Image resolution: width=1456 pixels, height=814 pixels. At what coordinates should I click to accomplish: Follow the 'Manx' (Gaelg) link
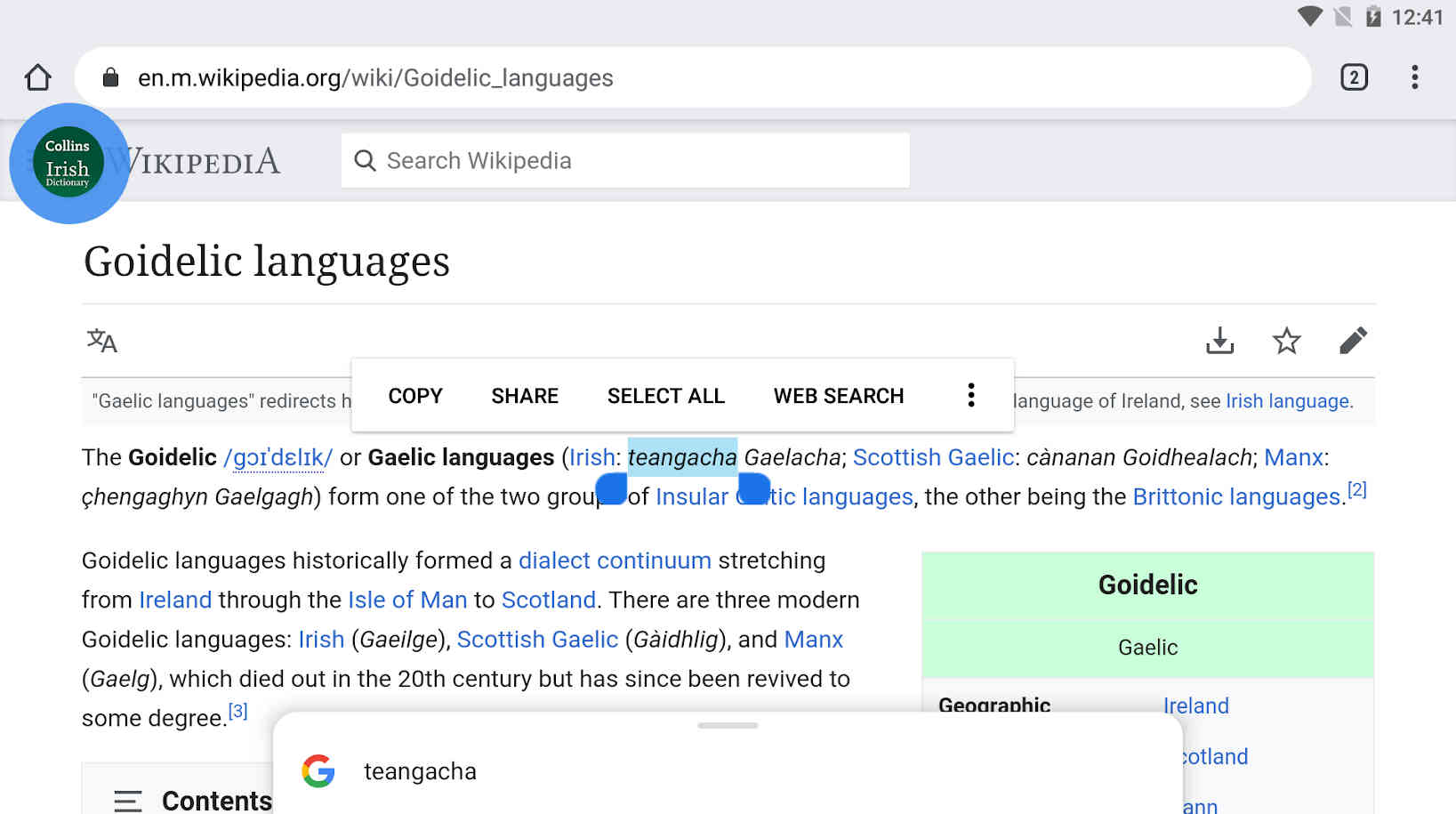[814, 640]
